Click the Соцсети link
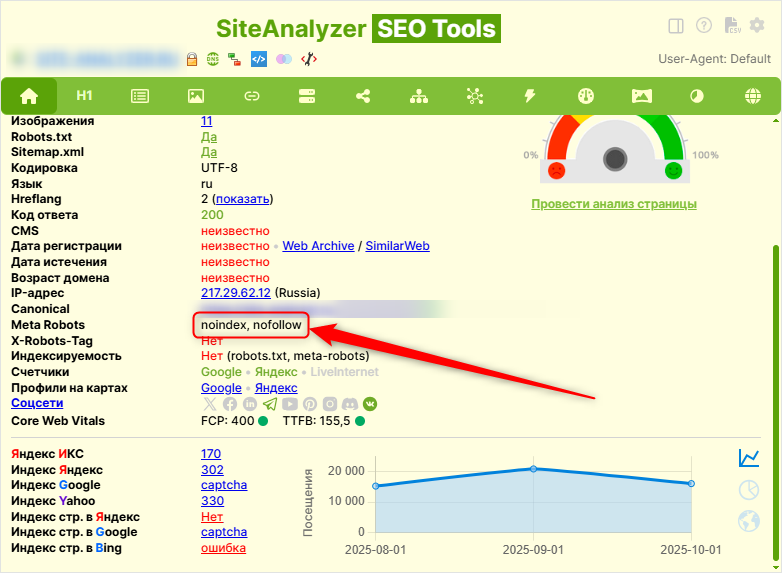 coord(37,403)
